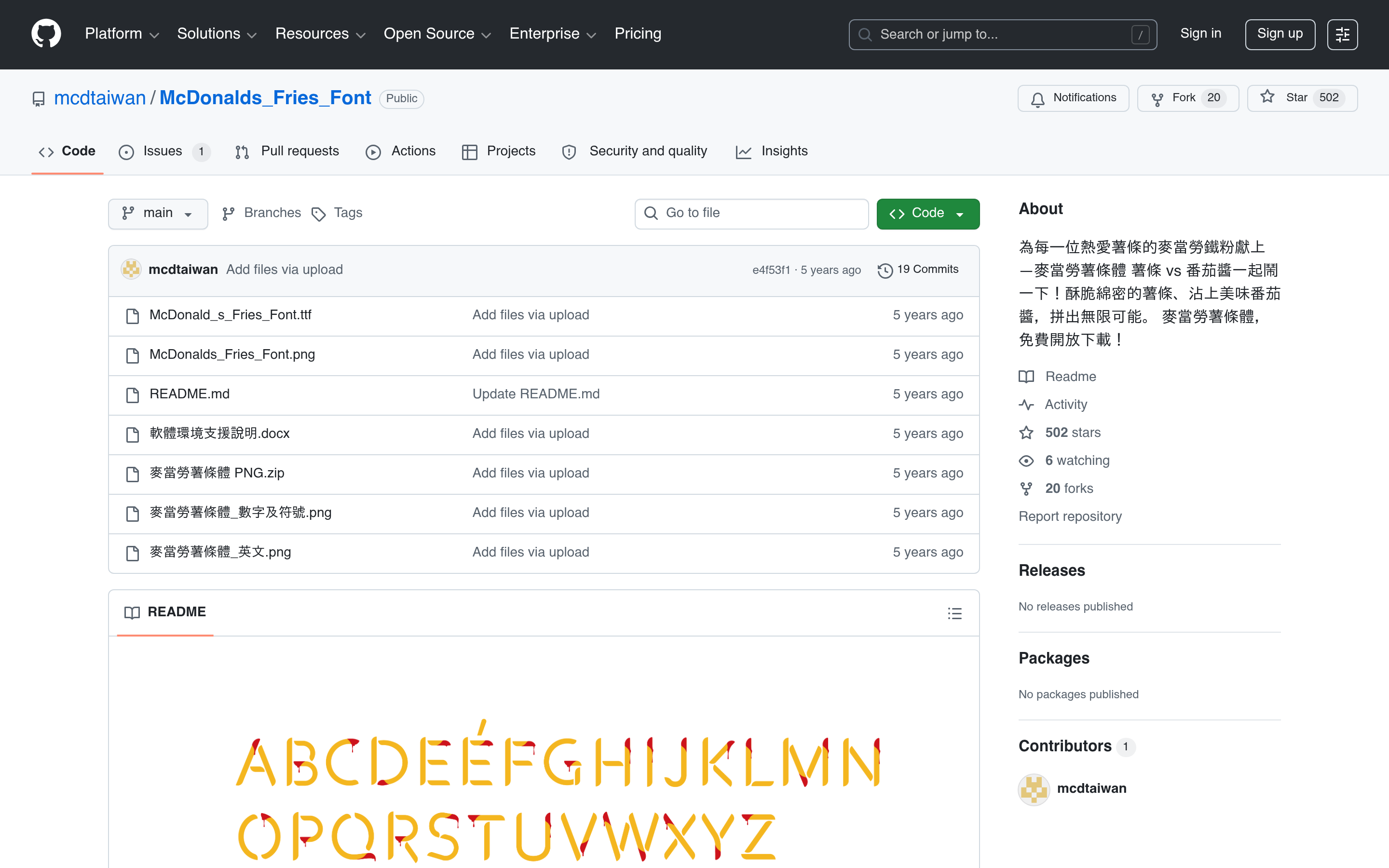This screenshot has height=868, width=1389.
Task: Click the file icon beside McDonald_s_Fries_Font.ttf
Action: point(133,316)
